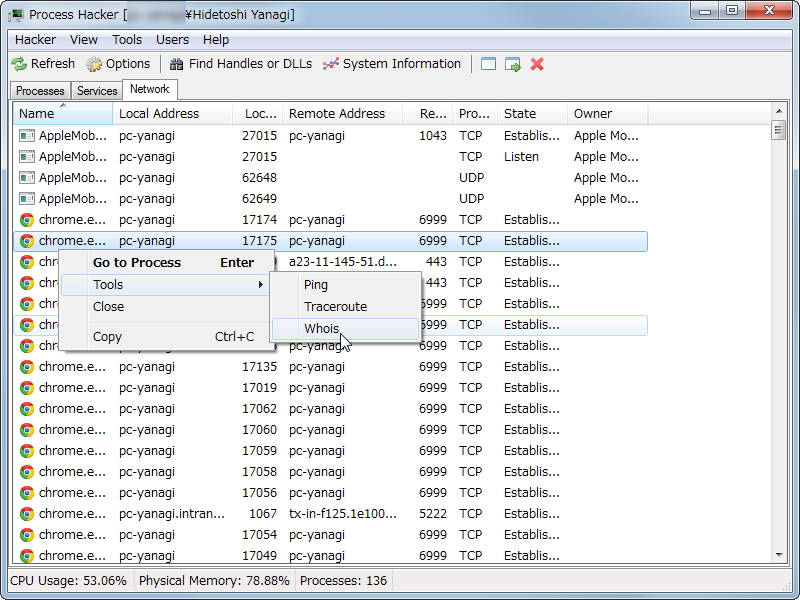Choose Copy in the context menu
The height and width of the screenshot is (600, 800).
166,337
